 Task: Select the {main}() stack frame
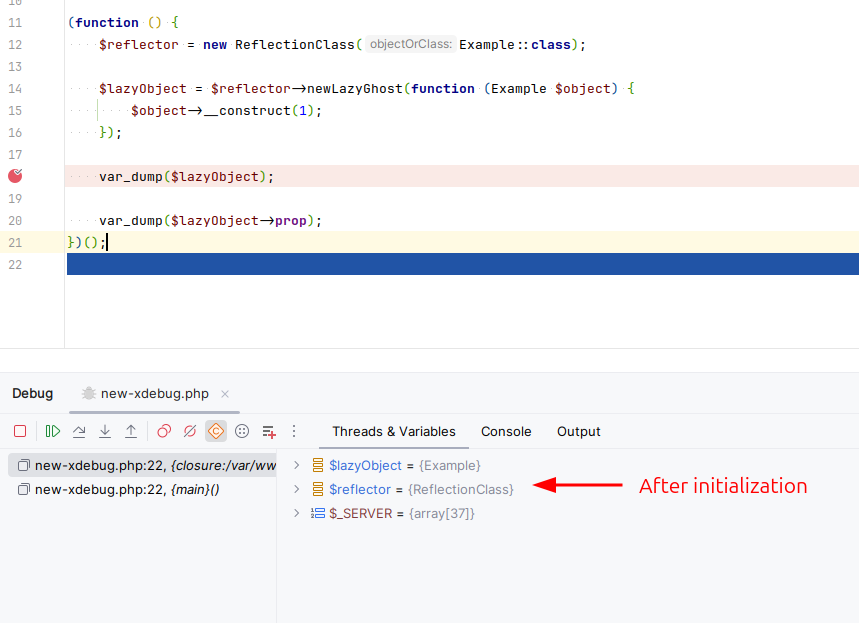126,489
